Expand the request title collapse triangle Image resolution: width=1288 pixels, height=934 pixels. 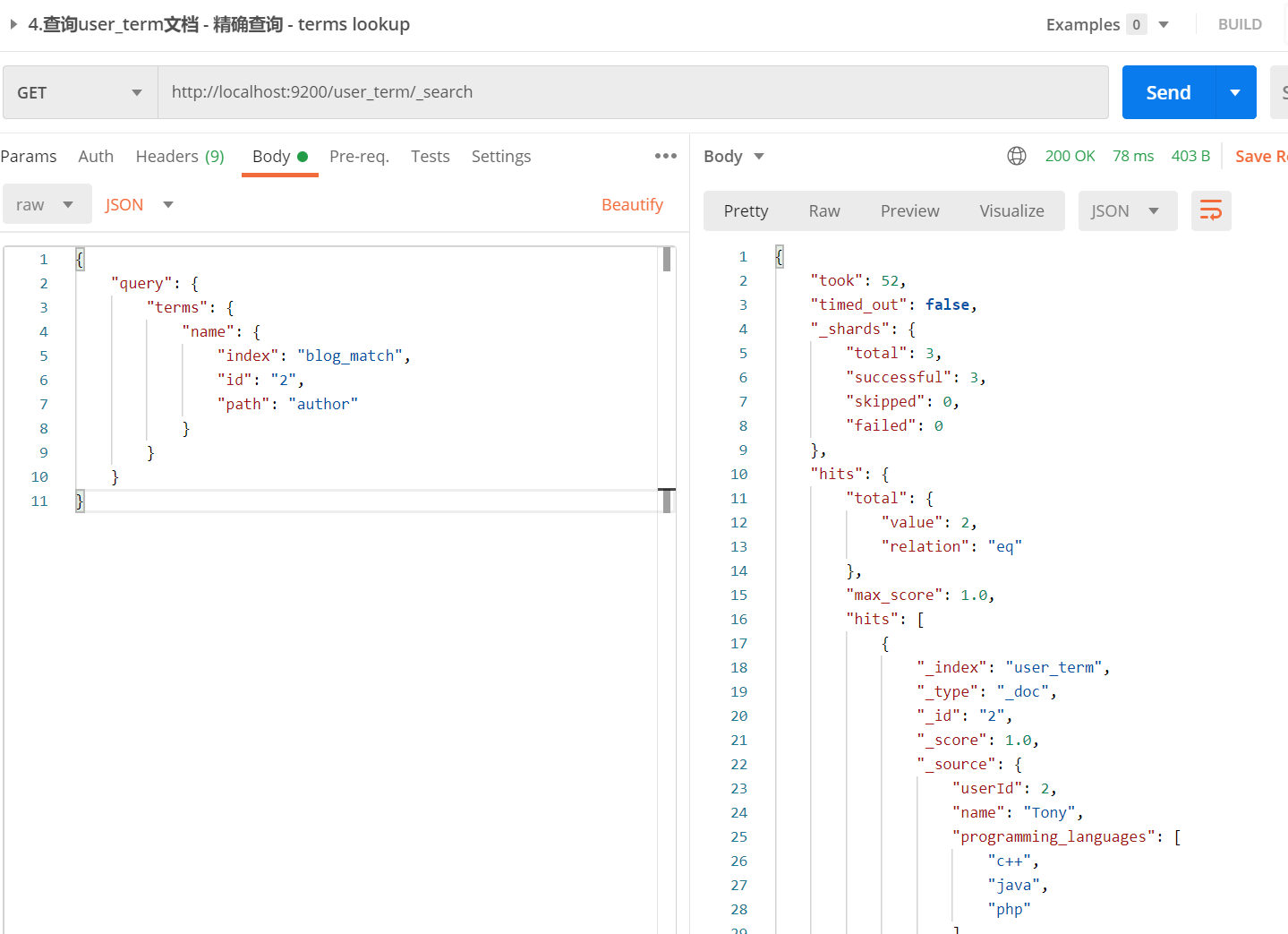point(13,24)
